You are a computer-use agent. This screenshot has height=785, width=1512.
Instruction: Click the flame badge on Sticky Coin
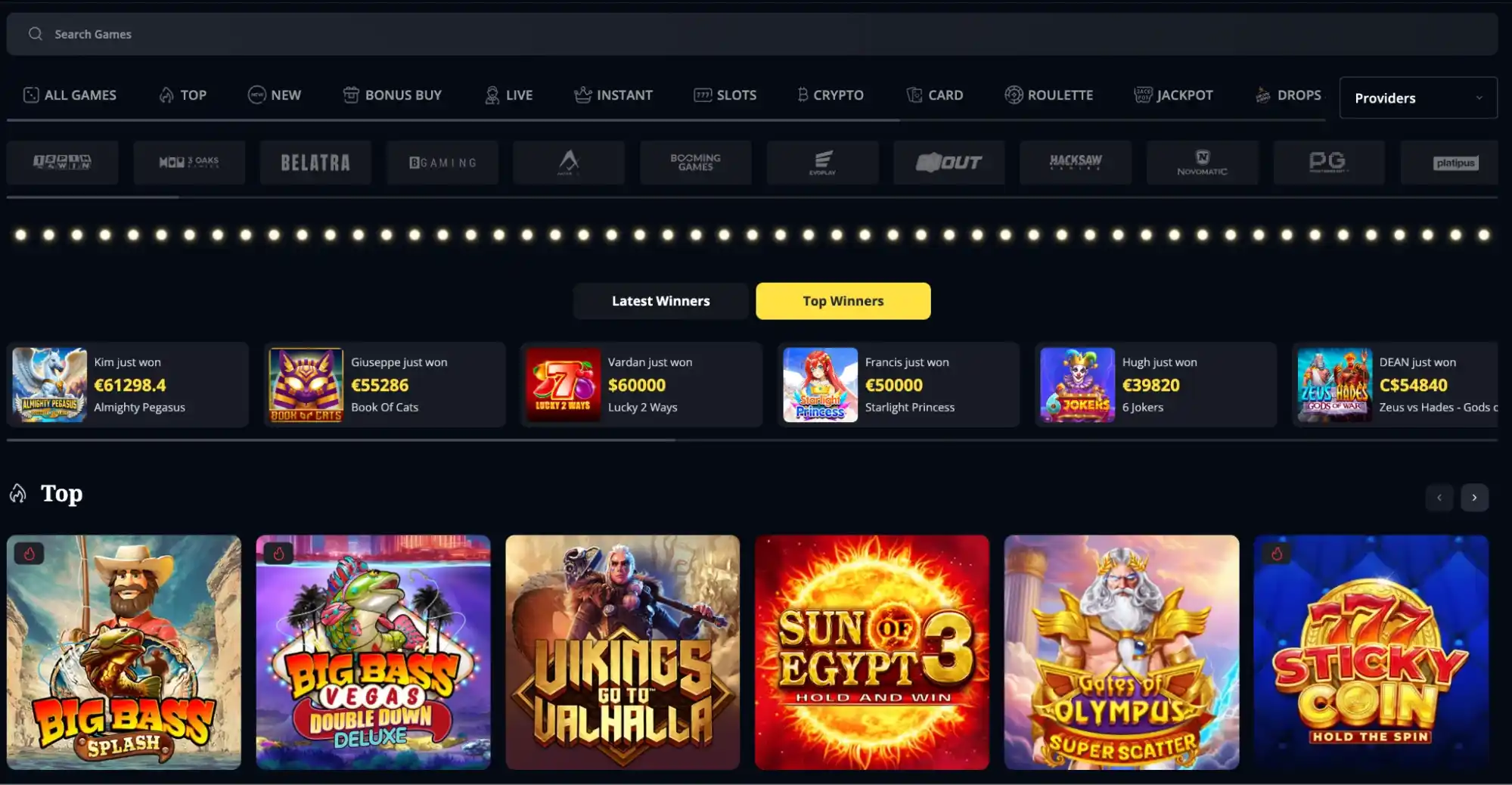(x=1277, y=554)
